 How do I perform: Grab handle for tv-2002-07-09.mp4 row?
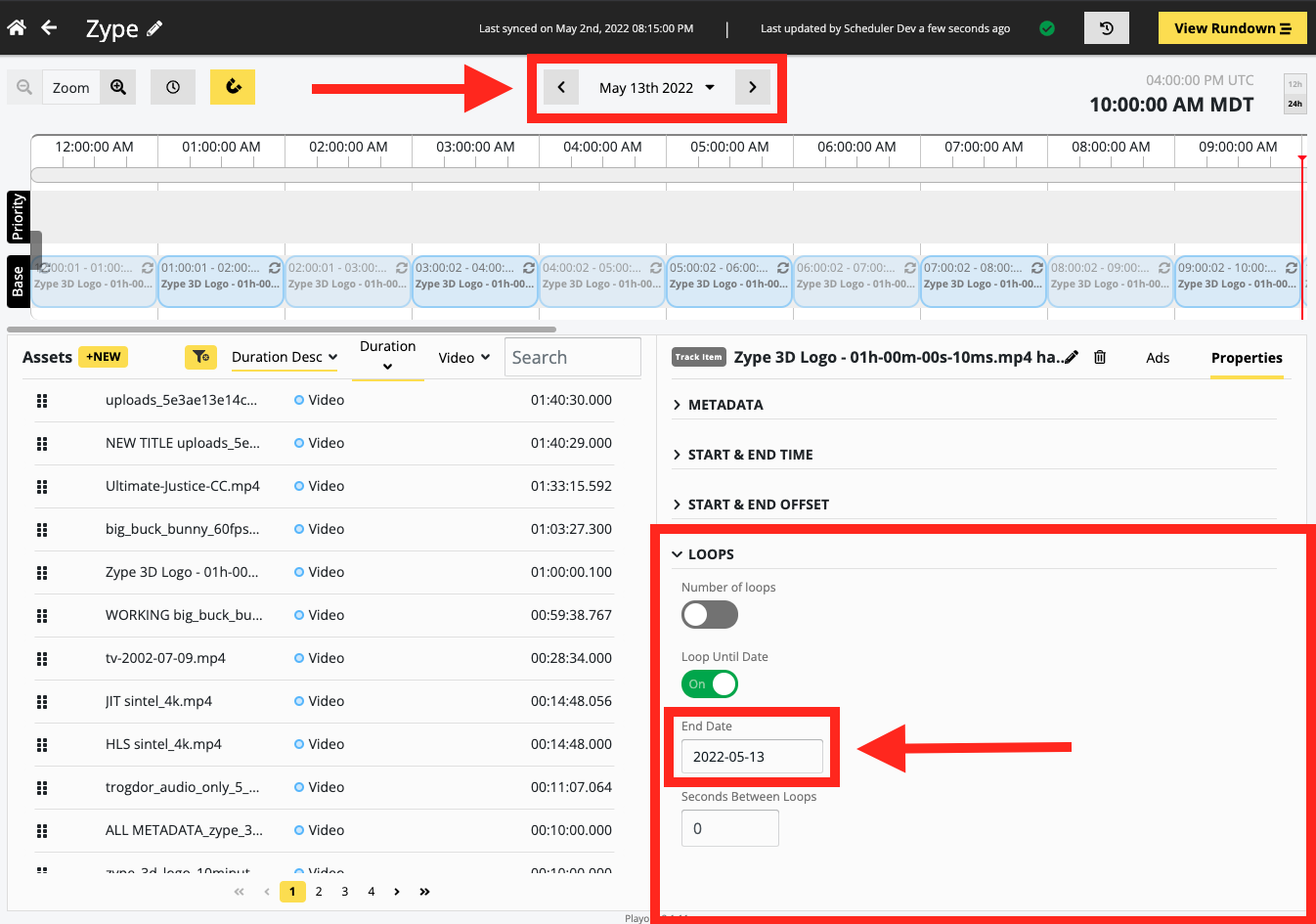pyautogui.click(x=42, y=658)
